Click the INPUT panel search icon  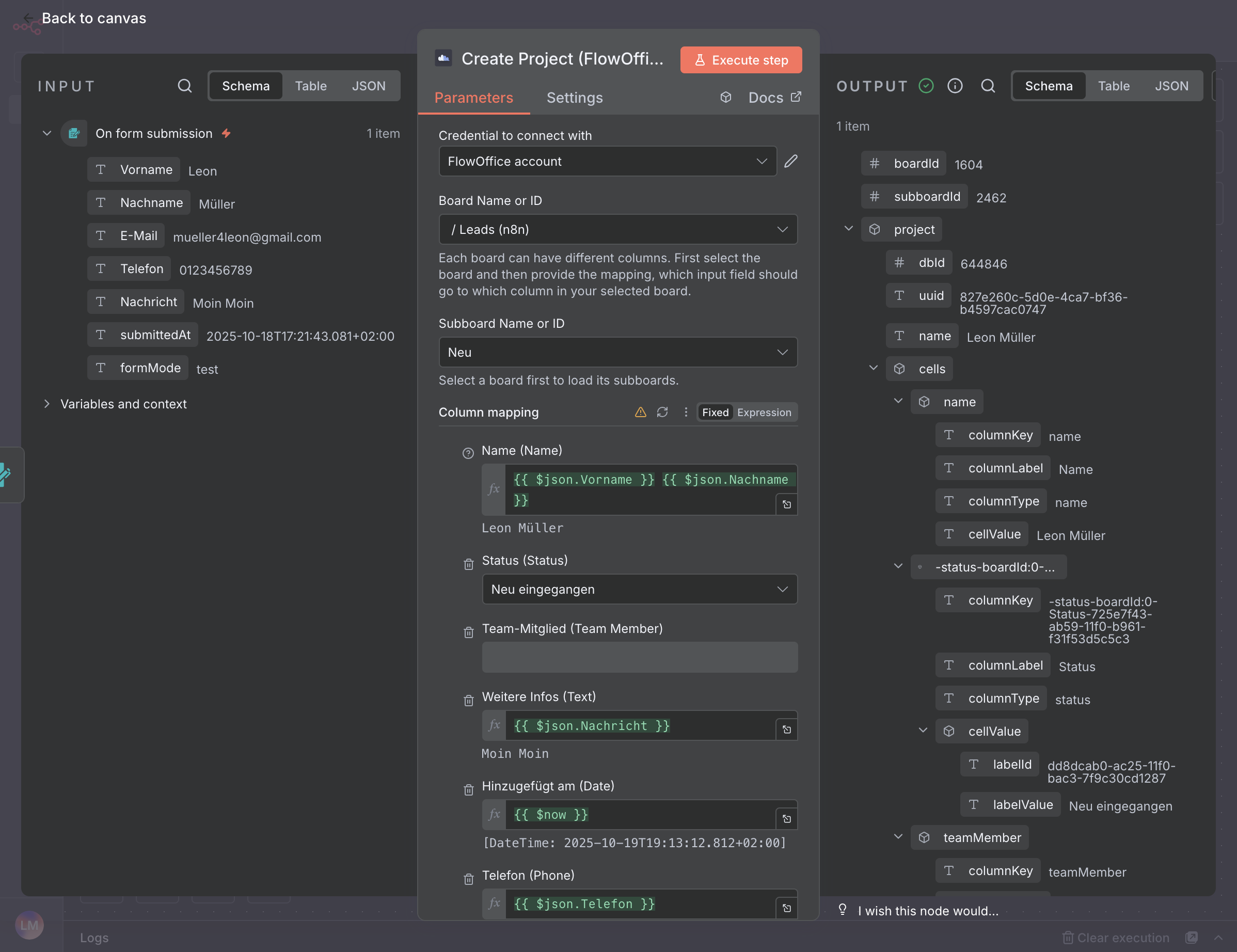tap(185, 86)
